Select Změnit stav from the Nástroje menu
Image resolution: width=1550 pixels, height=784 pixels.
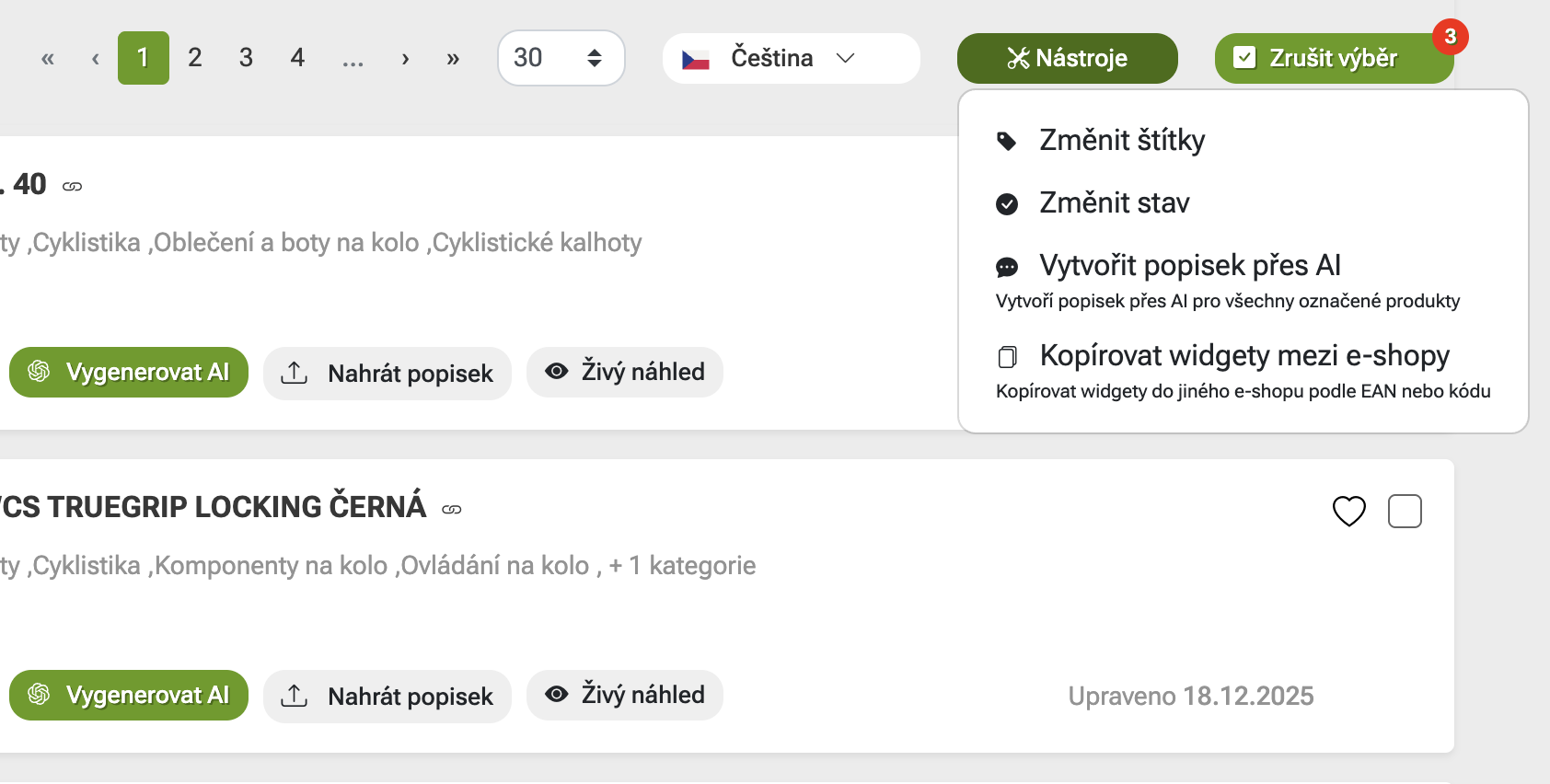1114,202
